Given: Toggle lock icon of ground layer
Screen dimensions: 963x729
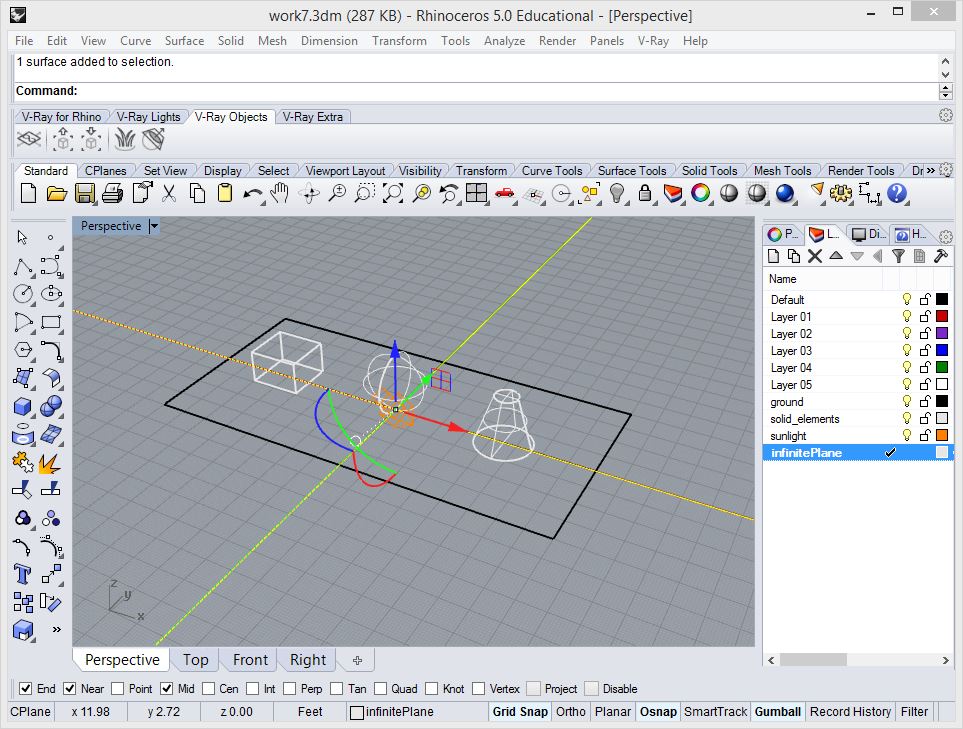Looking at the screenshot, I should (x=925, y=402).
